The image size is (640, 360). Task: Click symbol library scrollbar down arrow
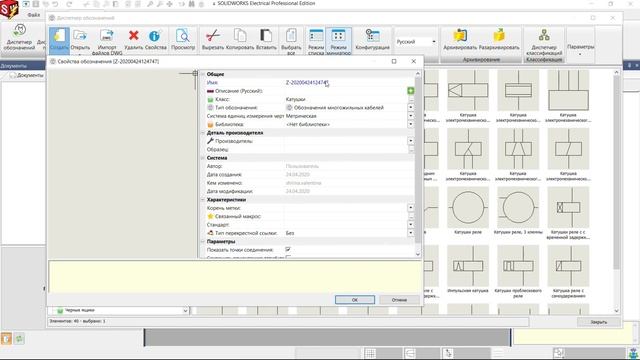pos(616,311)
